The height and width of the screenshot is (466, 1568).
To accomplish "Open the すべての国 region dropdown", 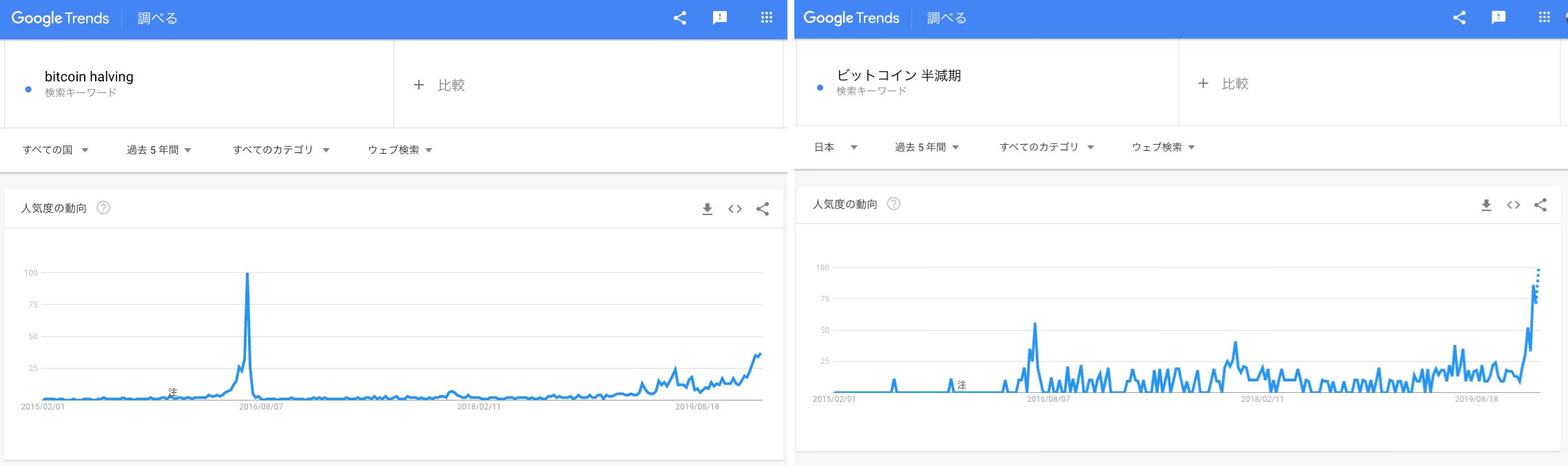I will [55, 150].
